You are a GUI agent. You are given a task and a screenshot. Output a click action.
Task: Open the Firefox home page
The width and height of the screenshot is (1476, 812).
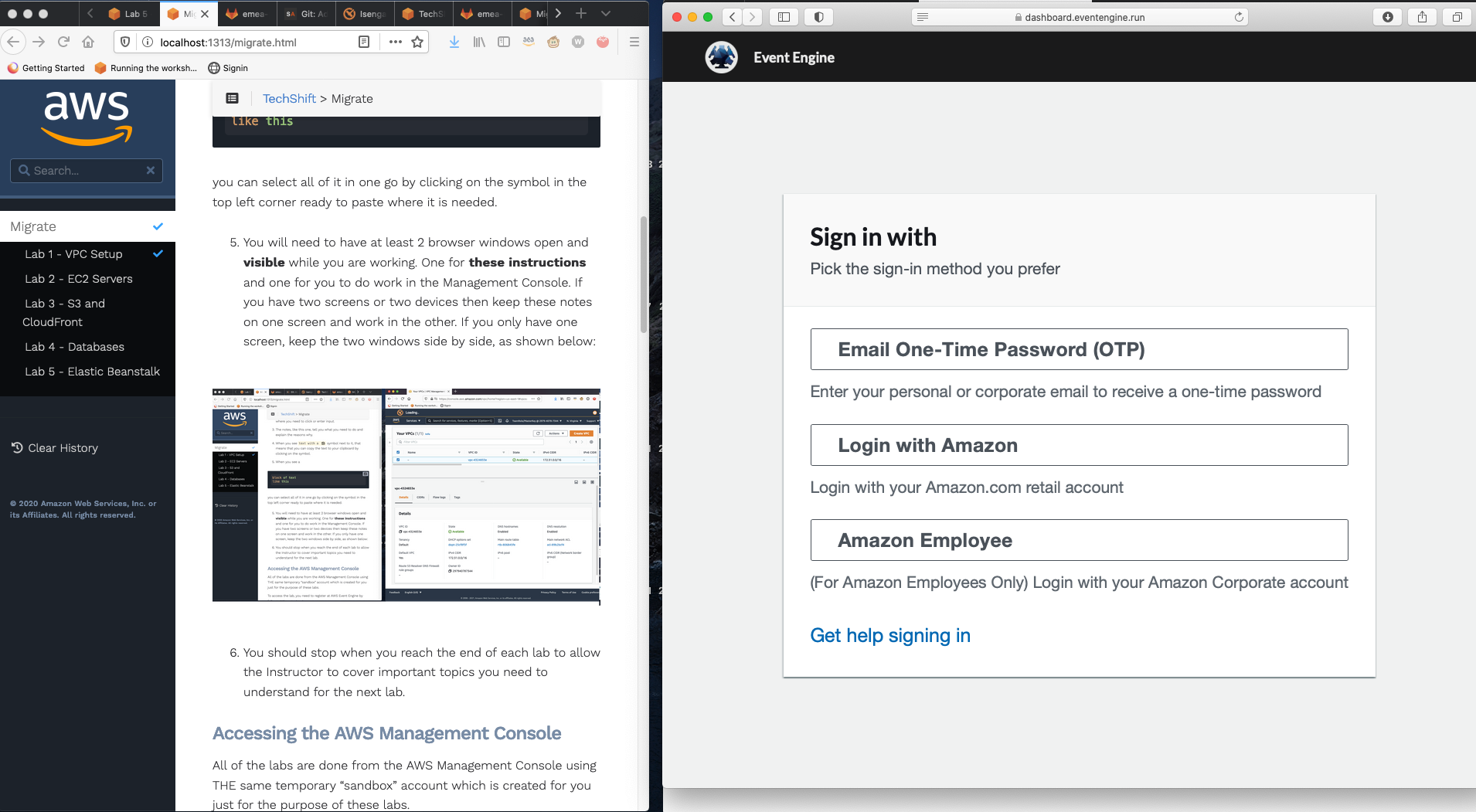(88, 42)
